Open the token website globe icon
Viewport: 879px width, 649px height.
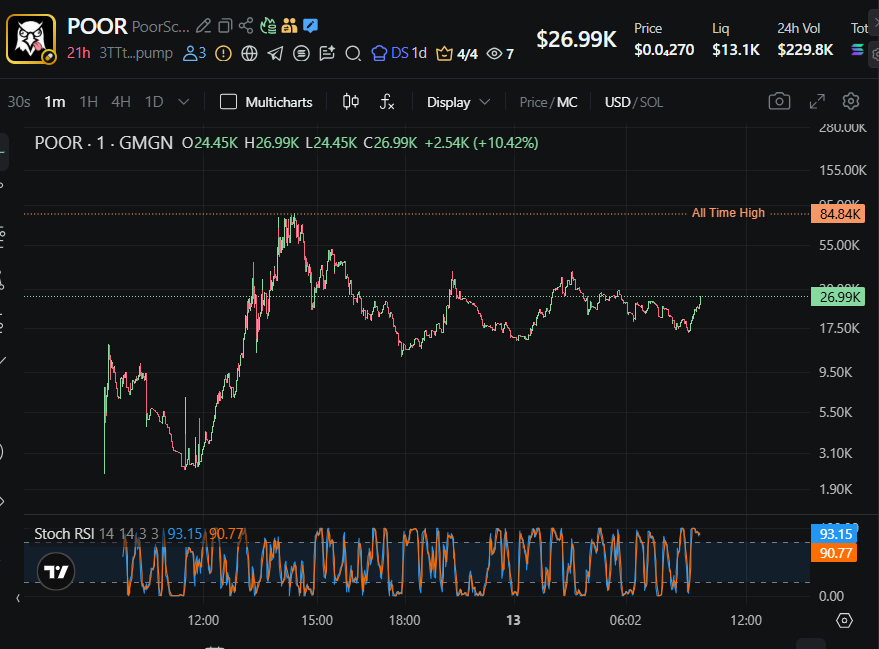249,53
